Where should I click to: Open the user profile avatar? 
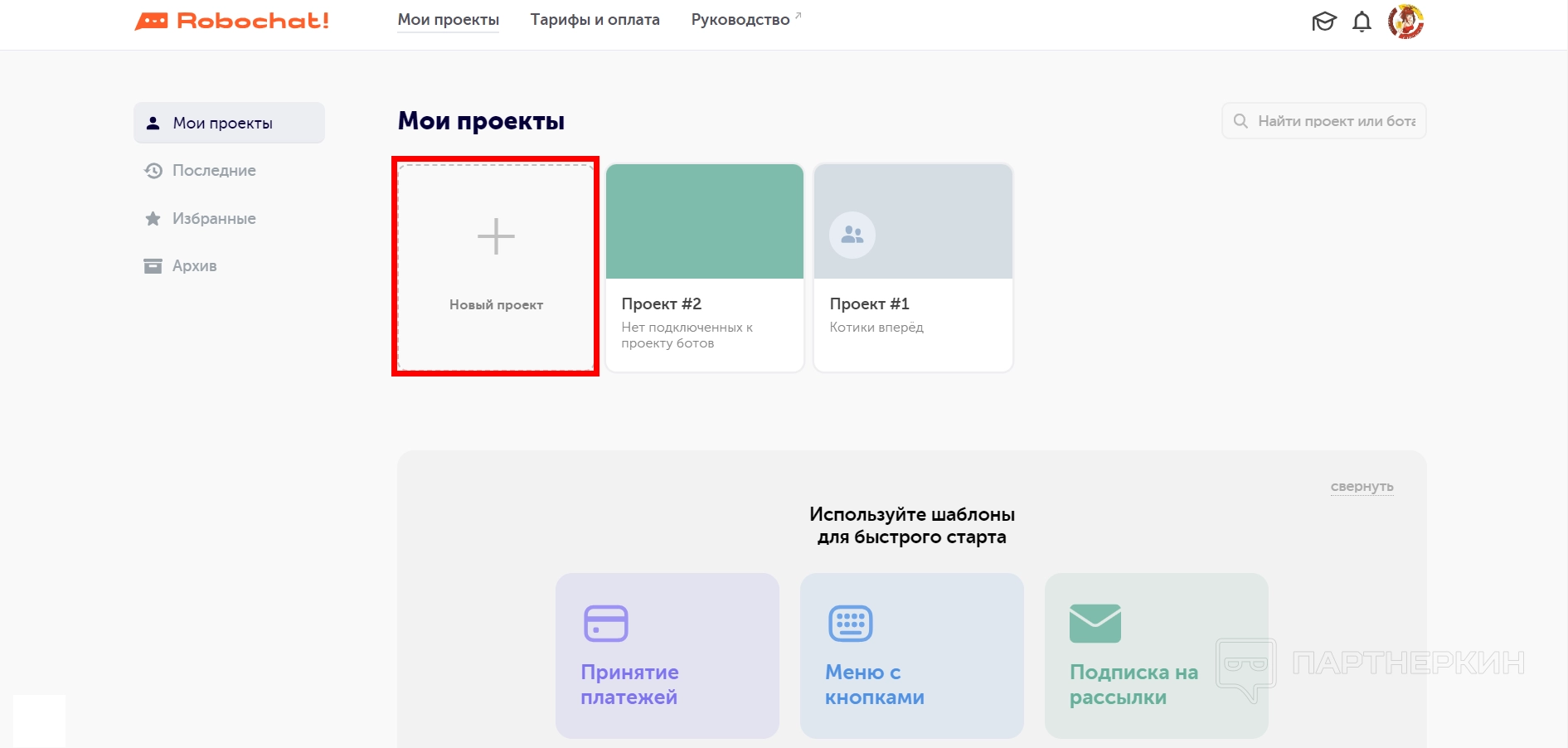point(1406,22)
